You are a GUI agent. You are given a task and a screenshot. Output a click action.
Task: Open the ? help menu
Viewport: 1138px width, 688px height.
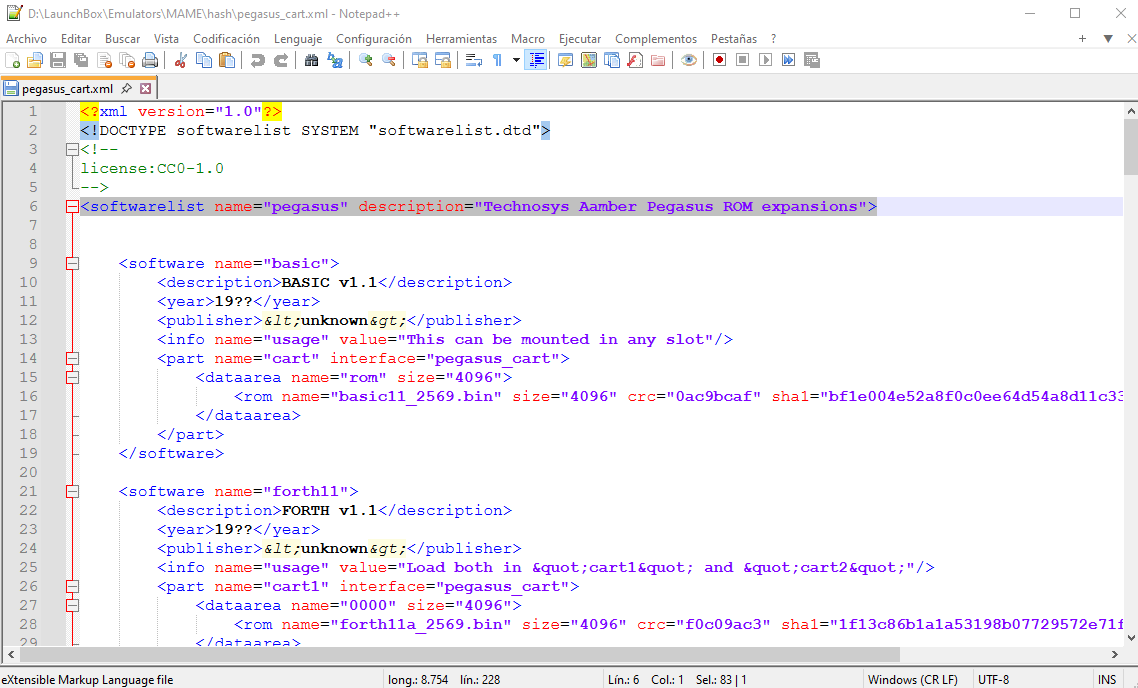pyautogui.click(x=774, y=39)
